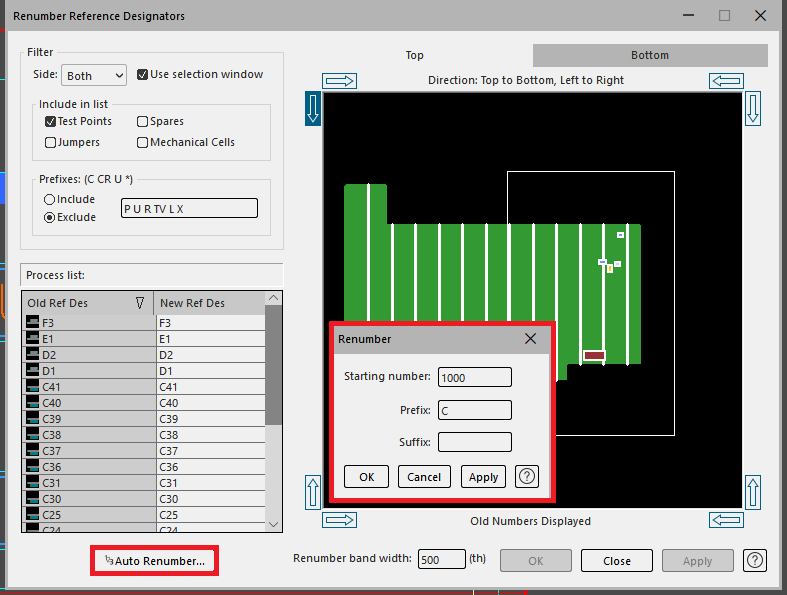Select the Include prefixes radio button
This screenshot has width=787, height=595.
tap(48, 200)
